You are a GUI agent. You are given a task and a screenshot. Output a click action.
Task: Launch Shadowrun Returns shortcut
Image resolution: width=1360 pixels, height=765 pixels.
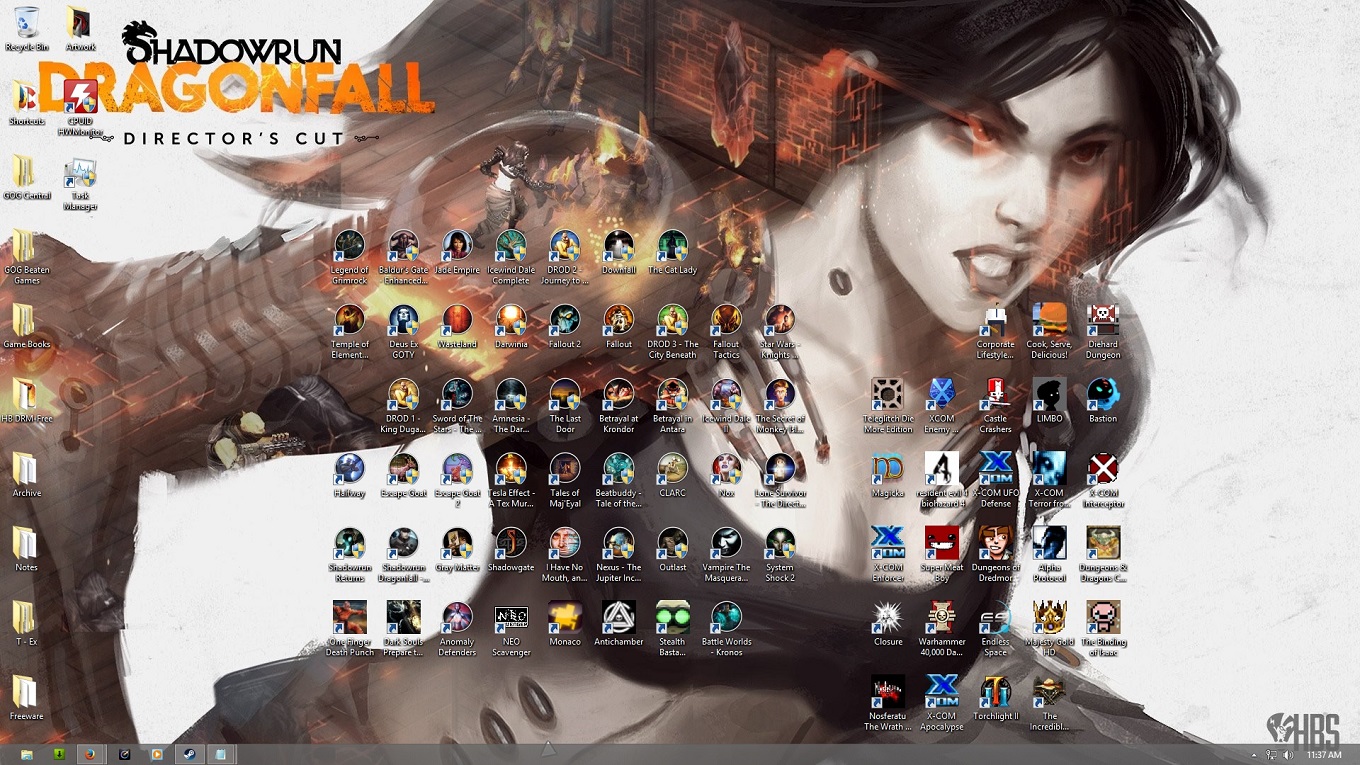(x=350, y=555)
